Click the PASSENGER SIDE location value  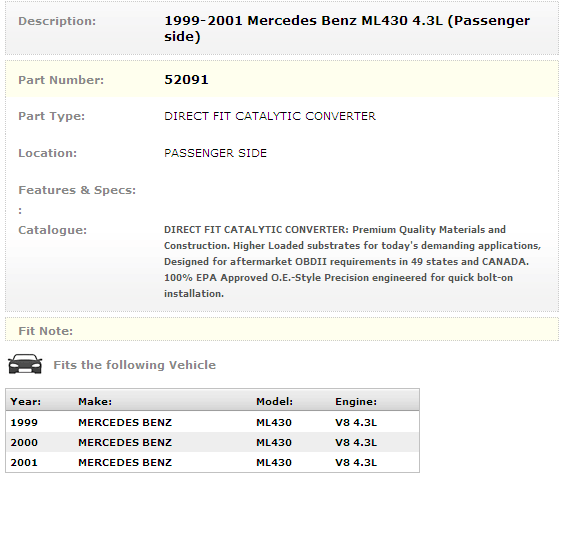click(215, 153)
